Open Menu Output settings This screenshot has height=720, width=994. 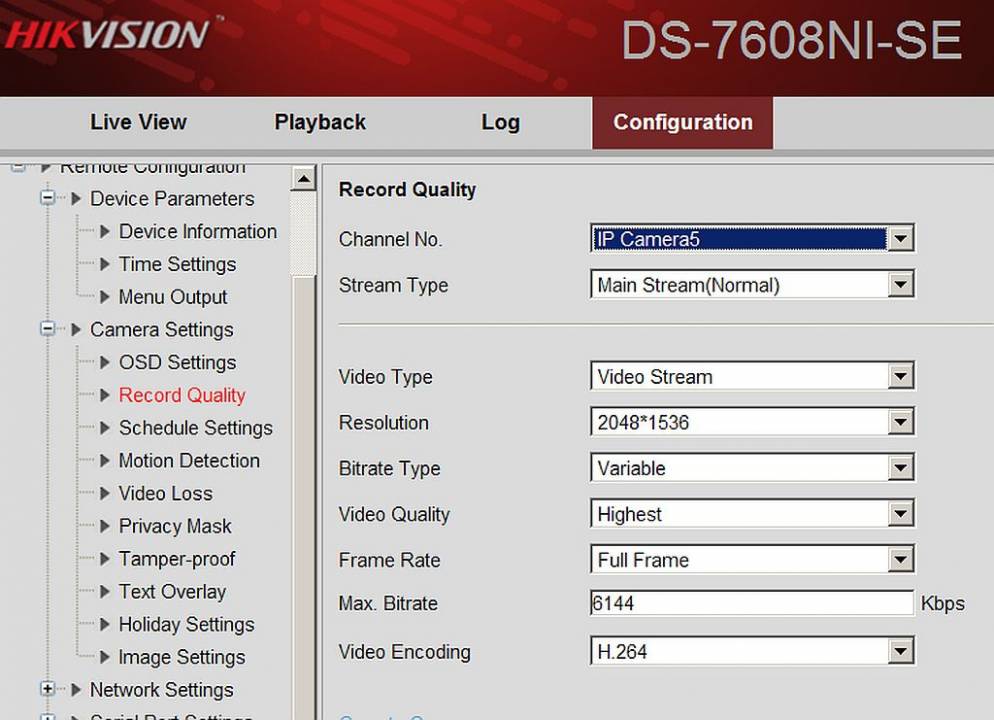point(173,297)
